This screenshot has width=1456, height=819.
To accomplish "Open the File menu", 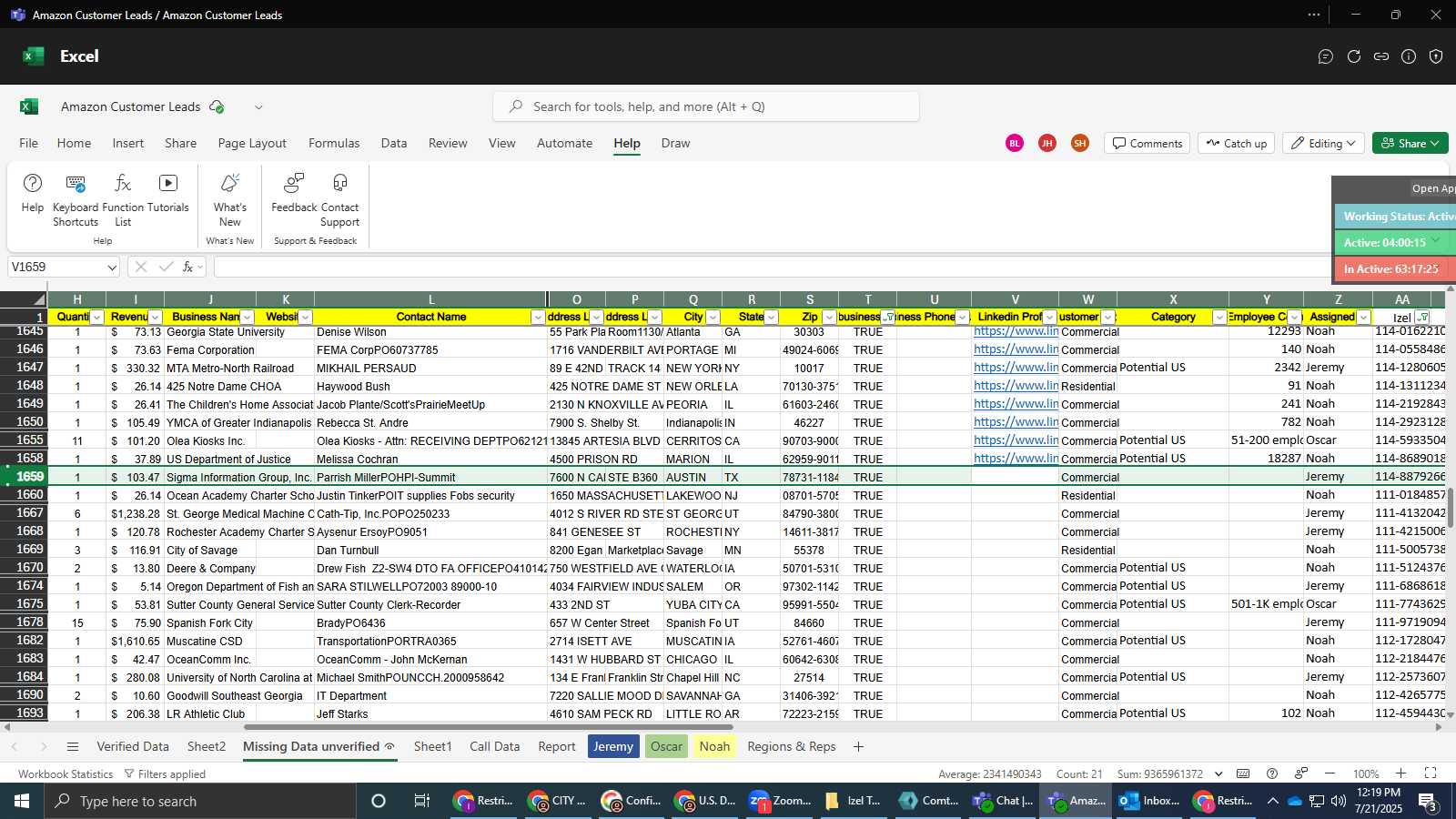I will click(29, 143).
